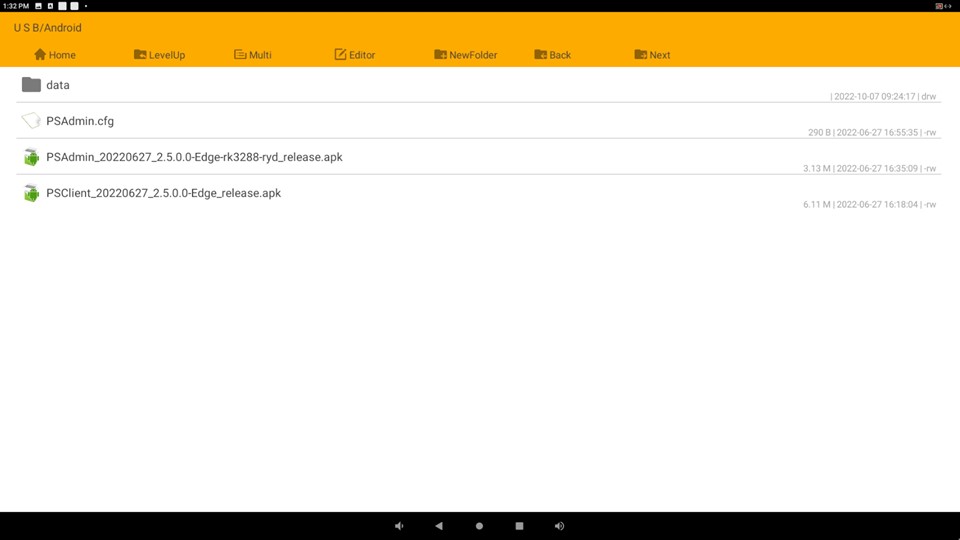Select PSClient Edge release APK file

[x=163, y=194]
